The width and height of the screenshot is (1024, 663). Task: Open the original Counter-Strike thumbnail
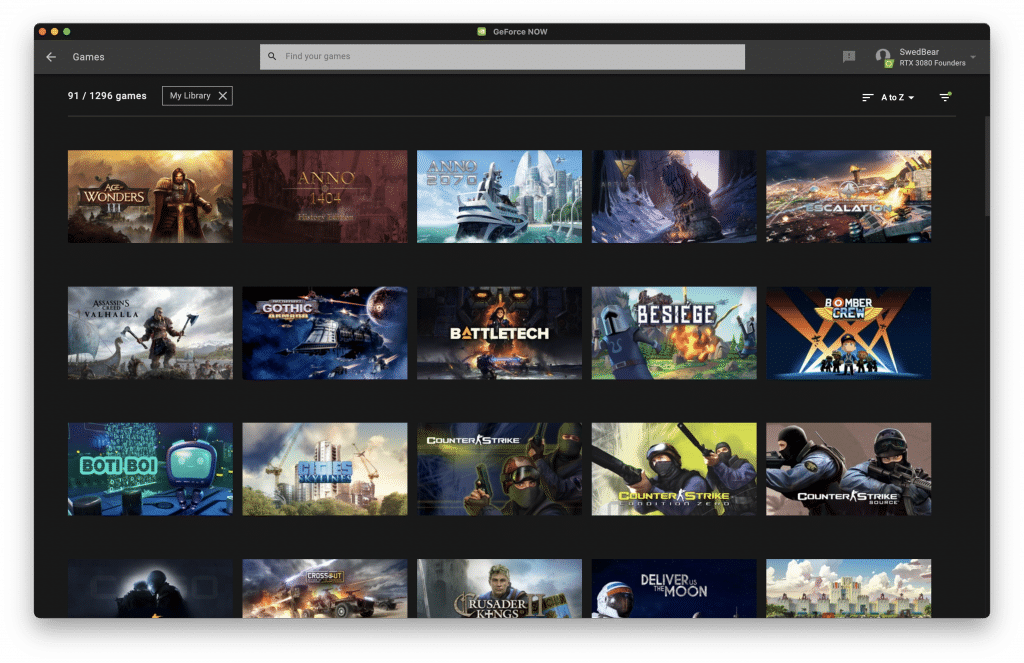tap(500, 469)
